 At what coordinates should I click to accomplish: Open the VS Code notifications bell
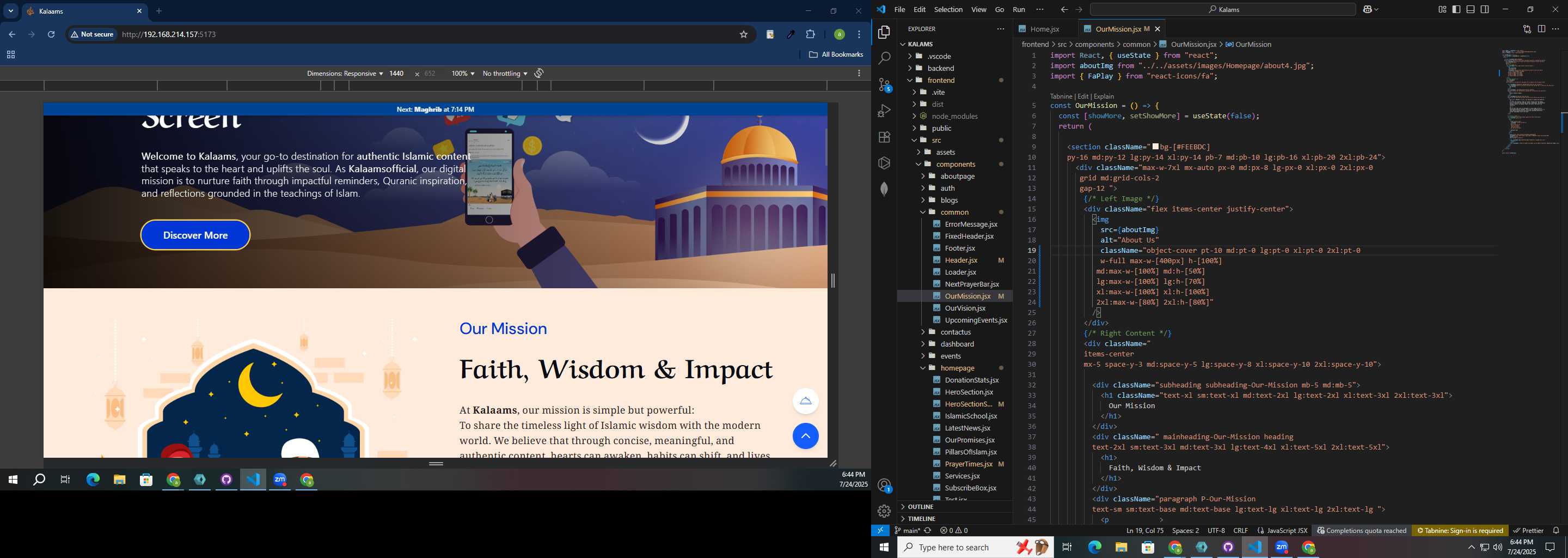click(1556, 531)
